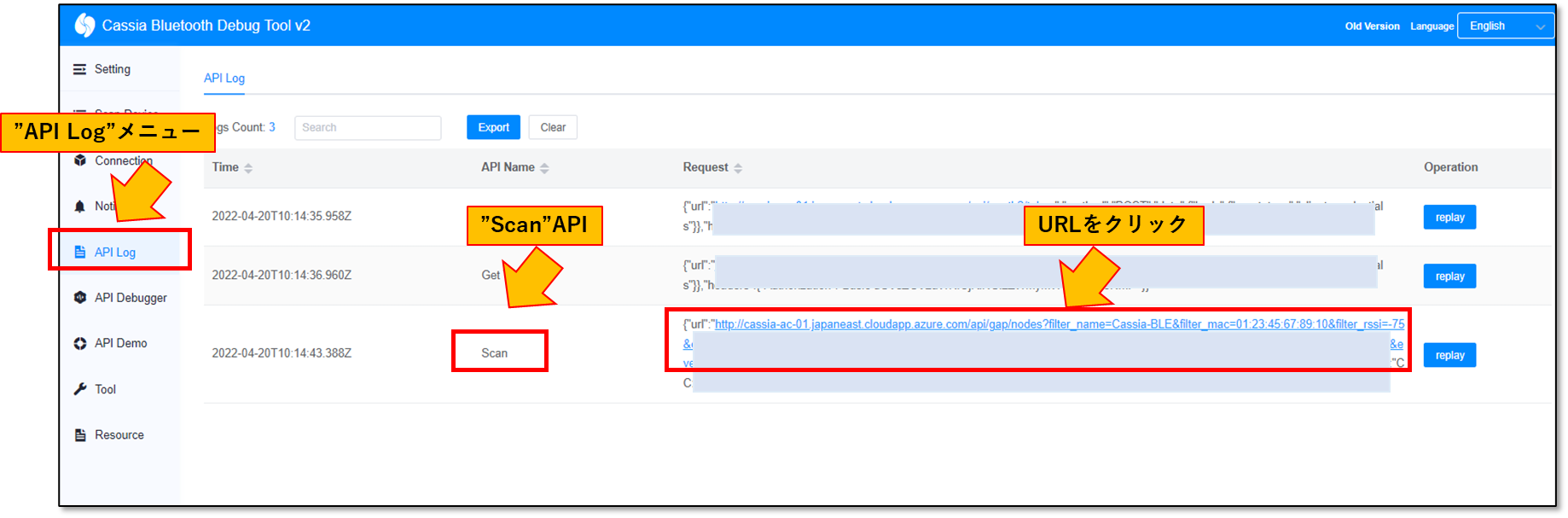Open the Language dropdown
Viewport: 1568px width, 518px height.
coord(1506,26)
